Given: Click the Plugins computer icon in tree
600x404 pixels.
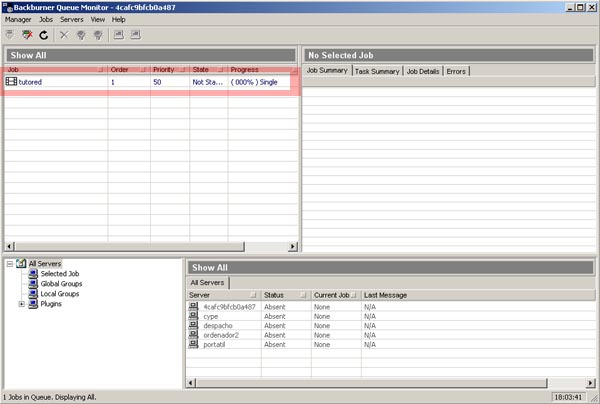Looking at the screenshot, I should pos(33,304).
